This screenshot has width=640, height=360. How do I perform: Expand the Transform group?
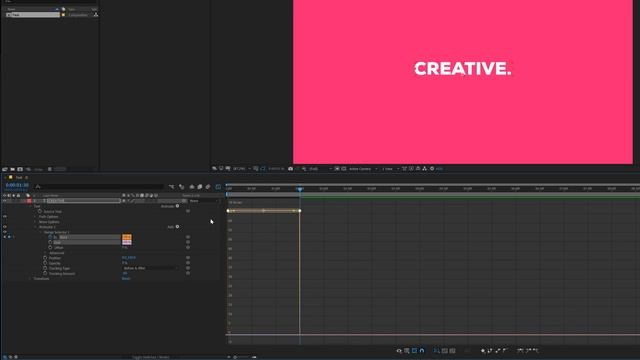pyautogui.click(x=30, y=279)
